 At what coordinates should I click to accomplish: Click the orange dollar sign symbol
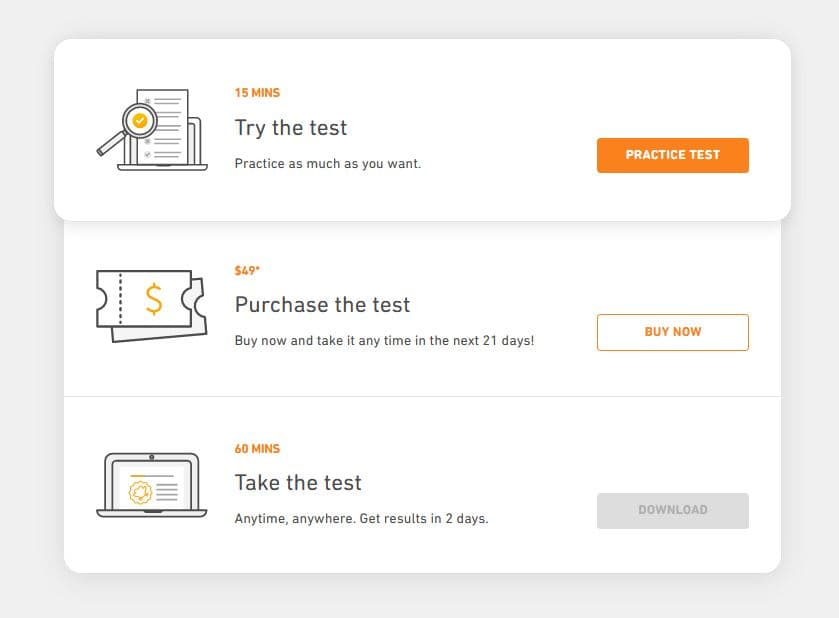coord(154,299)
